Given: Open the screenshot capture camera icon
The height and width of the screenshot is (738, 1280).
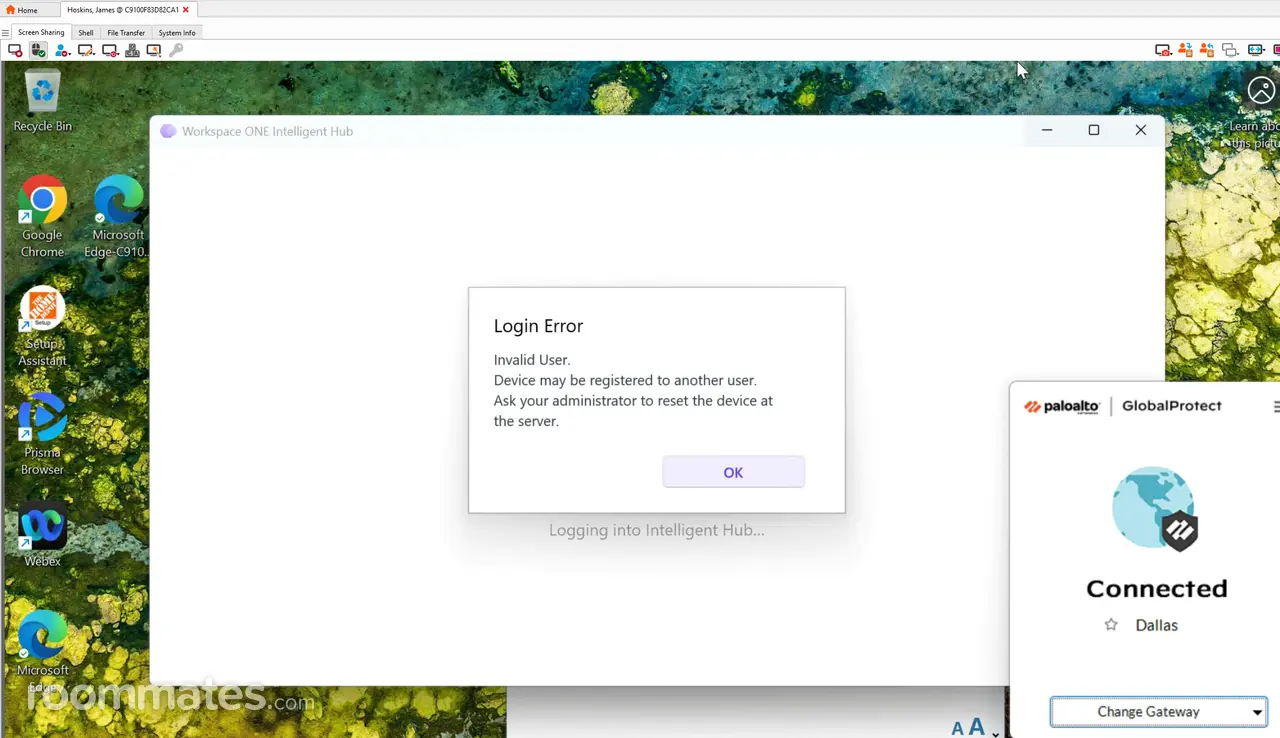Looking at the screenshot, I should pyautogui.click(x=1163, y=50).
